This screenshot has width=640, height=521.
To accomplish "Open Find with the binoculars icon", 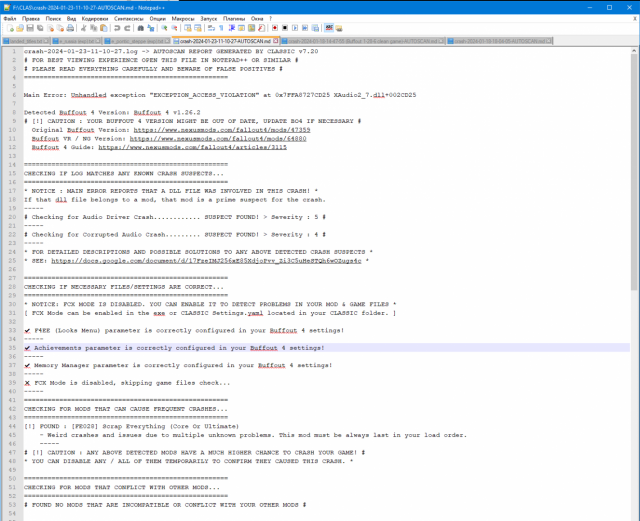I will click(x=140, y=28).
